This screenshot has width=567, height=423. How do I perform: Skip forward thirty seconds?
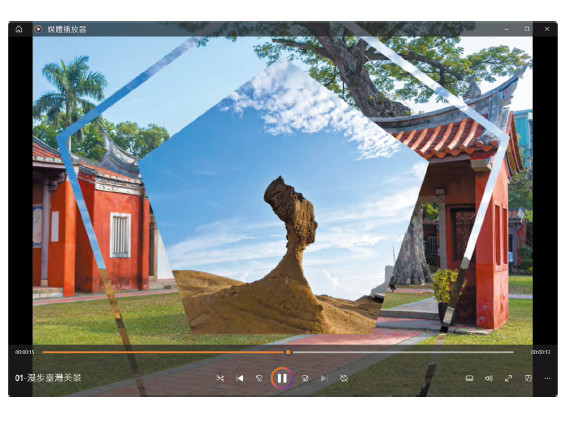click(305, 378)
